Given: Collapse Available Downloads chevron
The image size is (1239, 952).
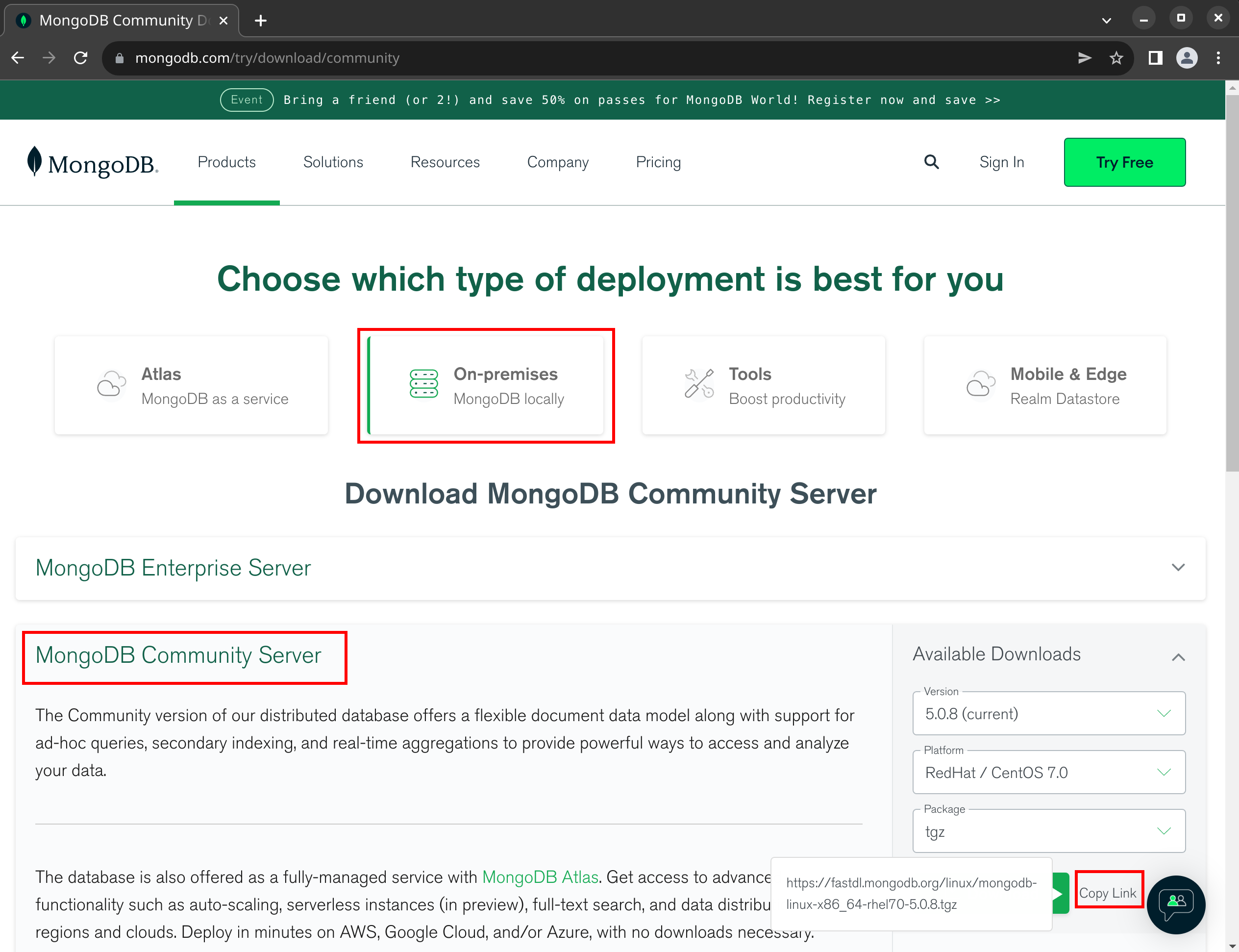Looking at the screenshot, I should pyautogui.click(x=1178, y=657).
